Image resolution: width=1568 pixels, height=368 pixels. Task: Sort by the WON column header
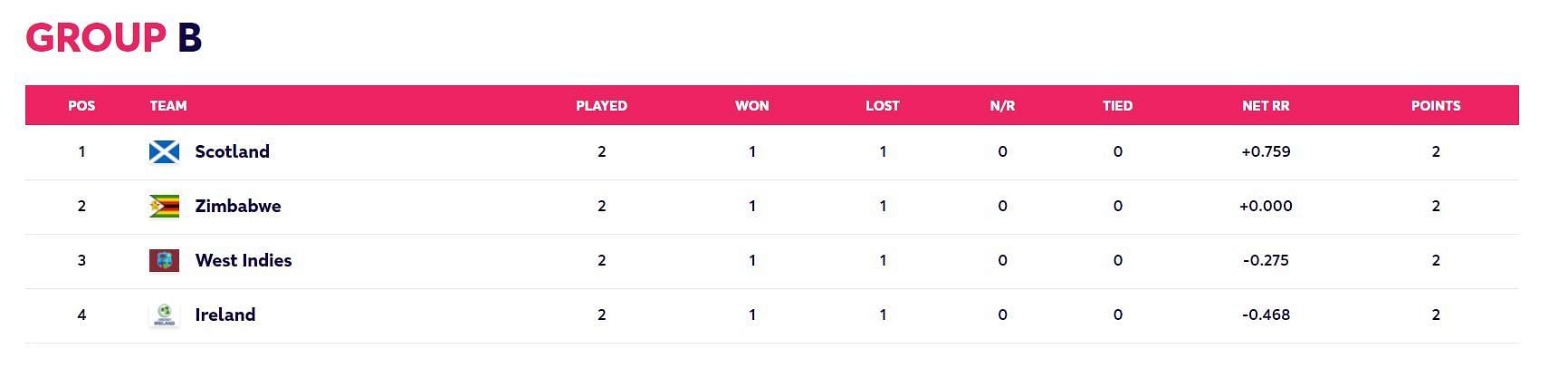pyautogui.click(x=752, y=105)
